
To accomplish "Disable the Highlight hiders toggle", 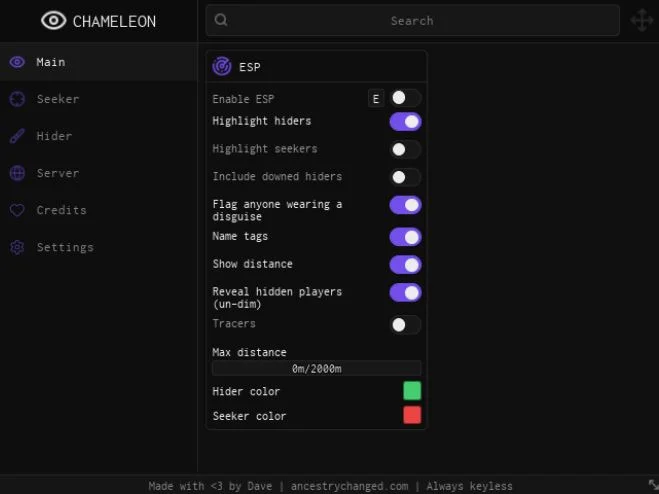I will (405, 122).
